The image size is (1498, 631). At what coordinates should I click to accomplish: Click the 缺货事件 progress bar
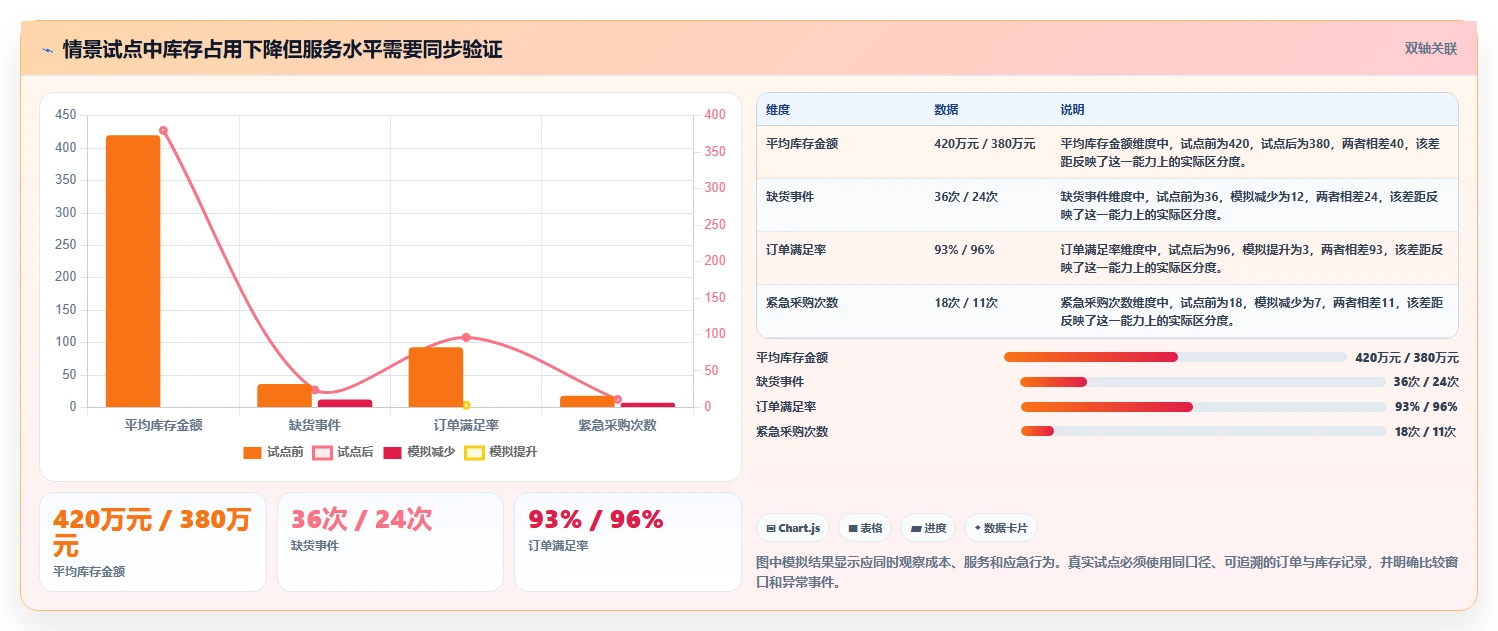point(1202,382)
